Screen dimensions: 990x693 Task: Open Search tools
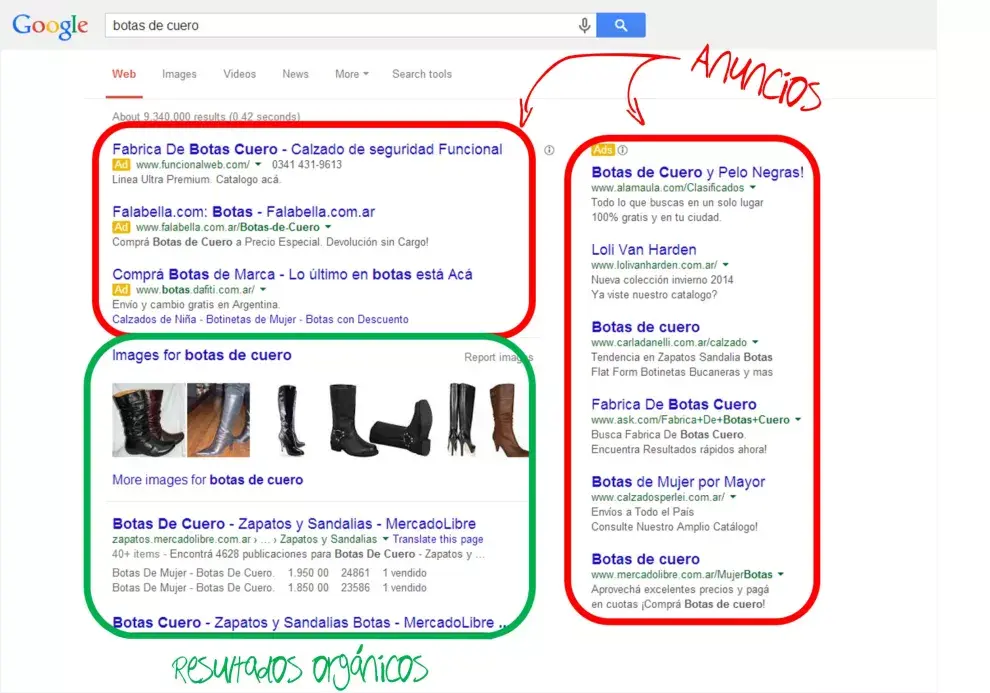(x=422, y=74)
